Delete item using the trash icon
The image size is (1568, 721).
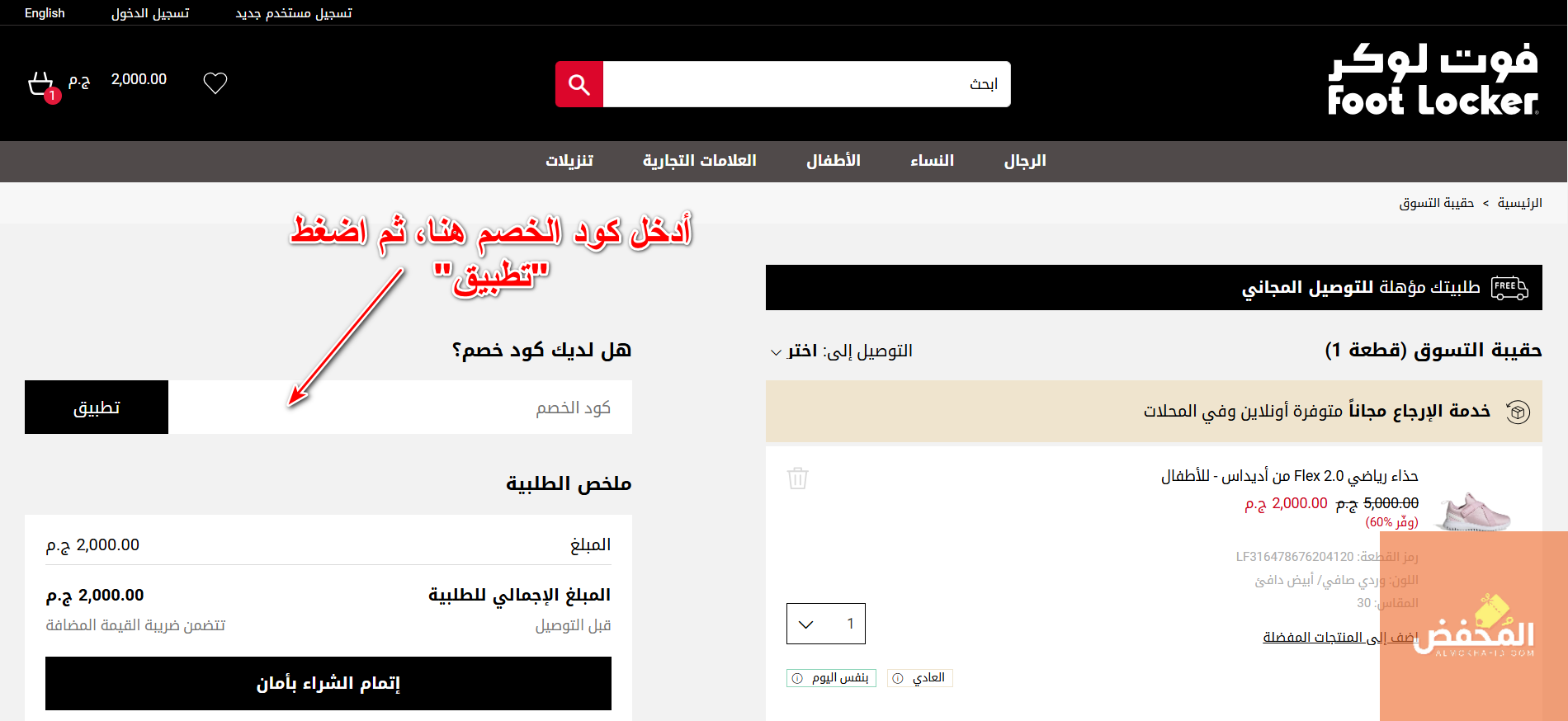pyautogui.click(x=797, y=478)
